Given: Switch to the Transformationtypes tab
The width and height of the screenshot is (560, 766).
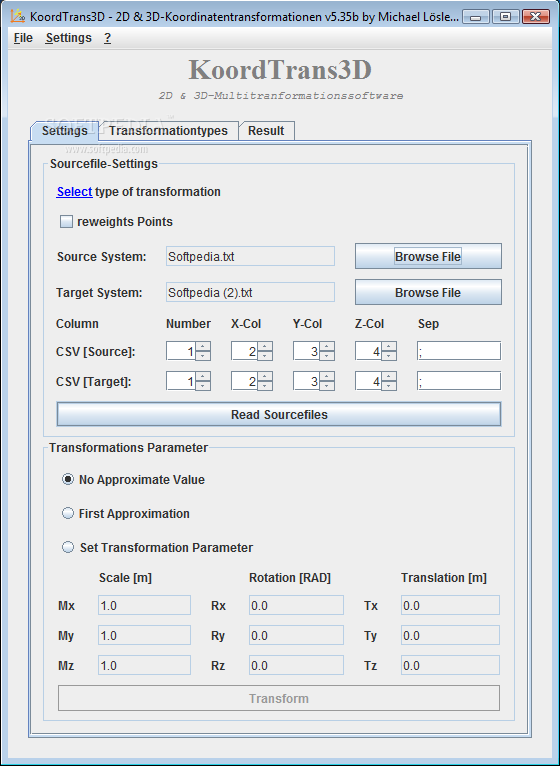Looking at the screenshot, I should pos(168,131).
